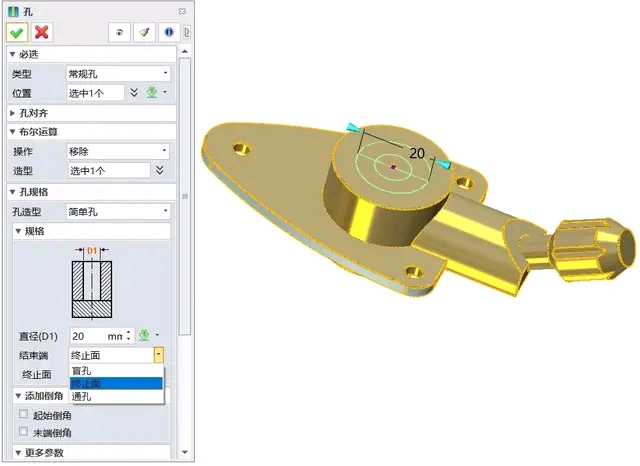The width and height of the screenshot is (640, 466).
Task: Click the 直径(D1) spinner arrows
Action: coord(129,335)
